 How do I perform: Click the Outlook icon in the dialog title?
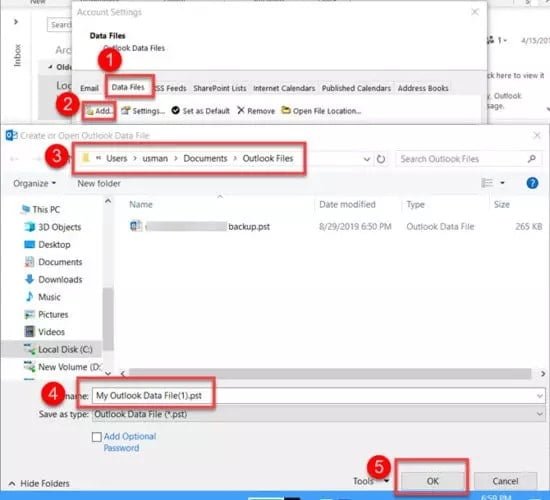coord(11,135)
